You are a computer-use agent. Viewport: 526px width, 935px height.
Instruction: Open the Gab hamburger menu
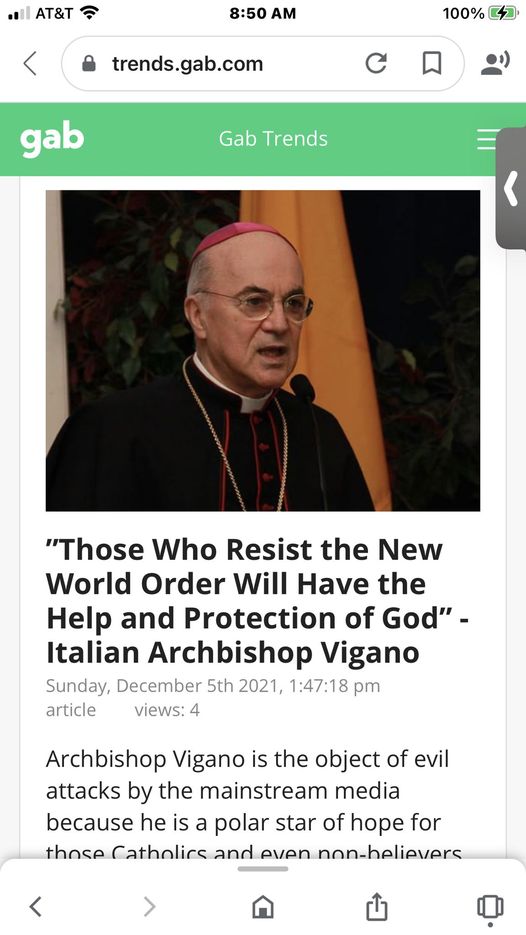pyautogui.click(x=486, y=139)
